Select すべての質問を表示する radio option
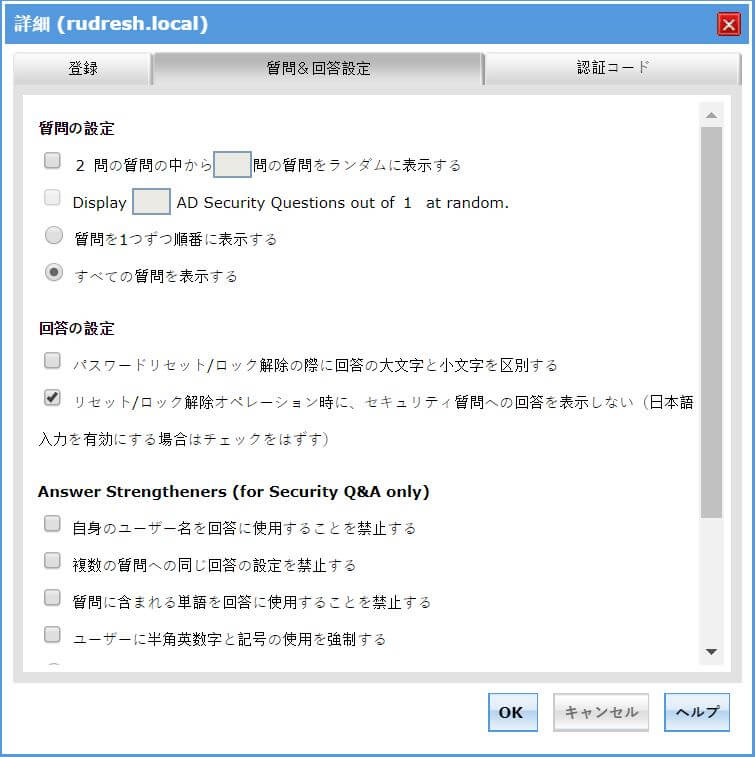This screenshot has height=757, width=755. 54,273
